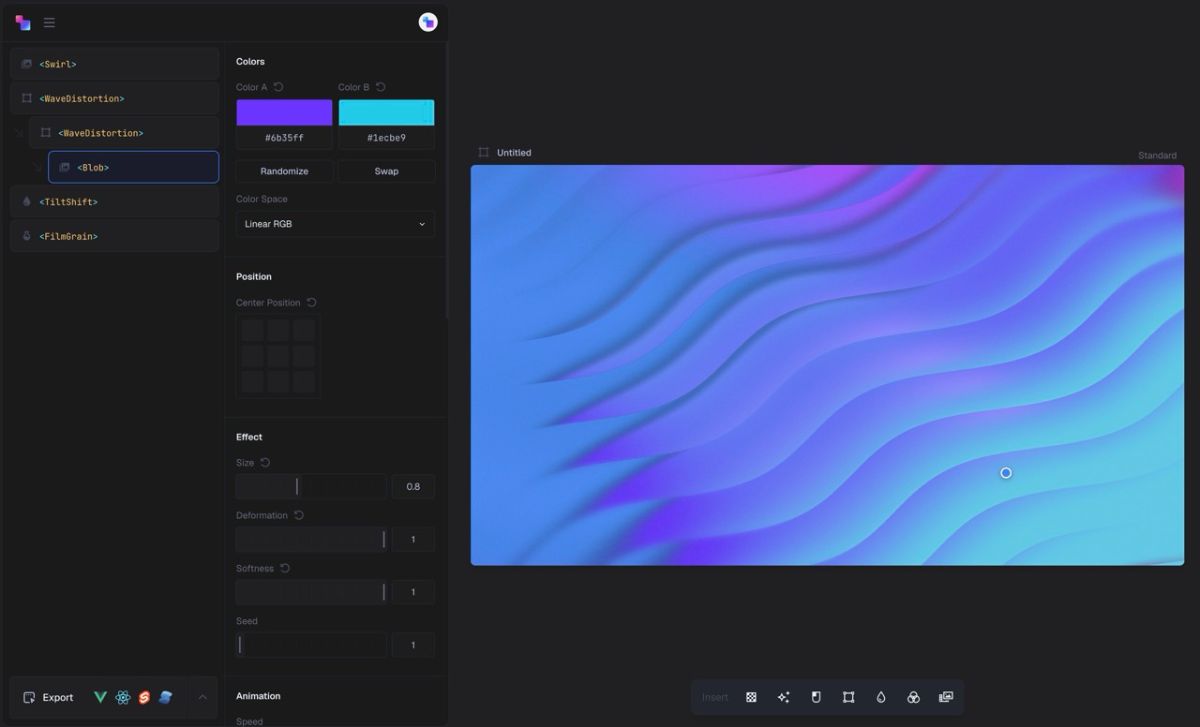Expand the export options chevron
1200x727 pixels.
coord(202,697)
